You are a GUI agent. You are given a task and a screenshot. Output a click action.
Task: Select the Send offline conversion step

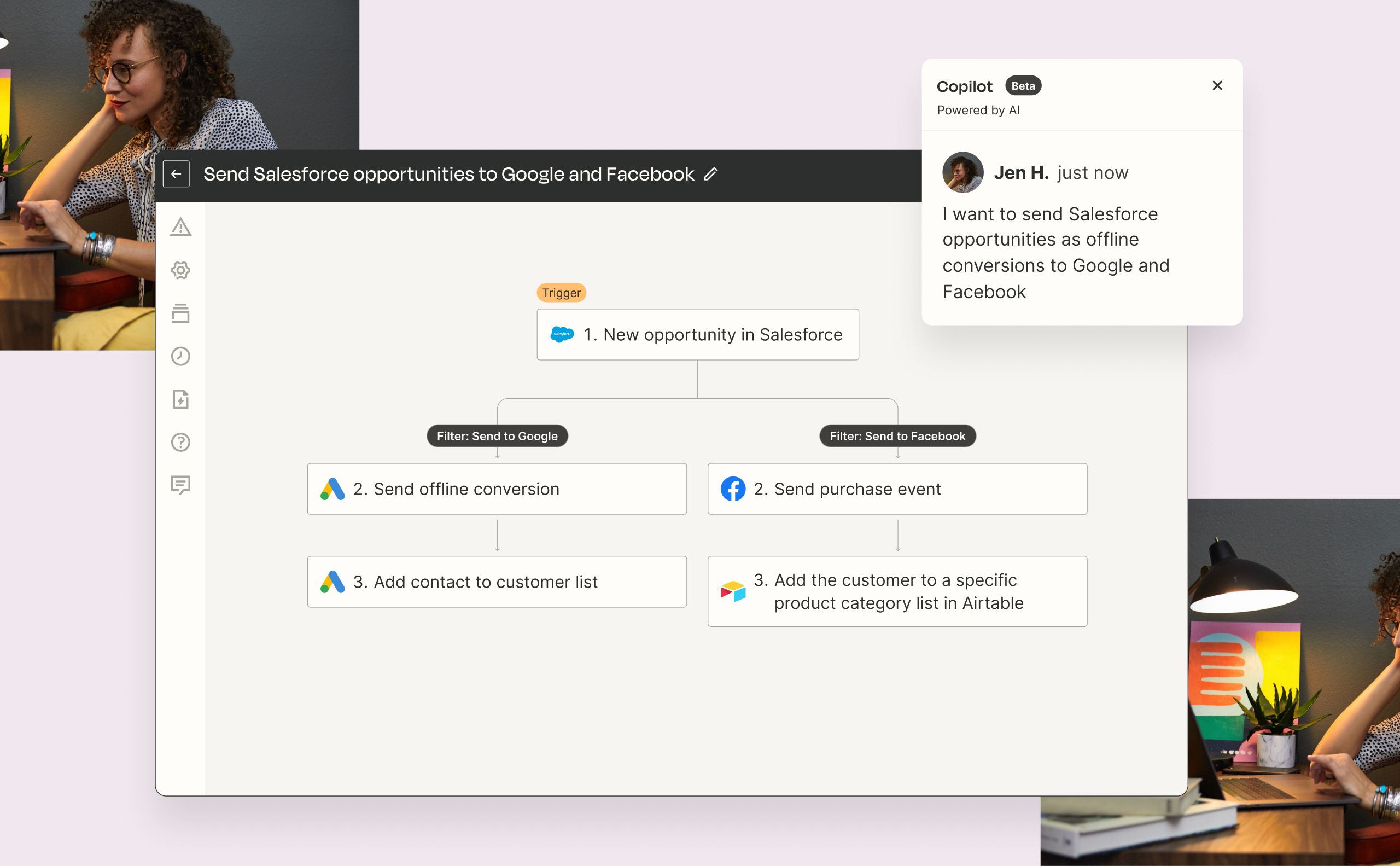click(497, 489)
